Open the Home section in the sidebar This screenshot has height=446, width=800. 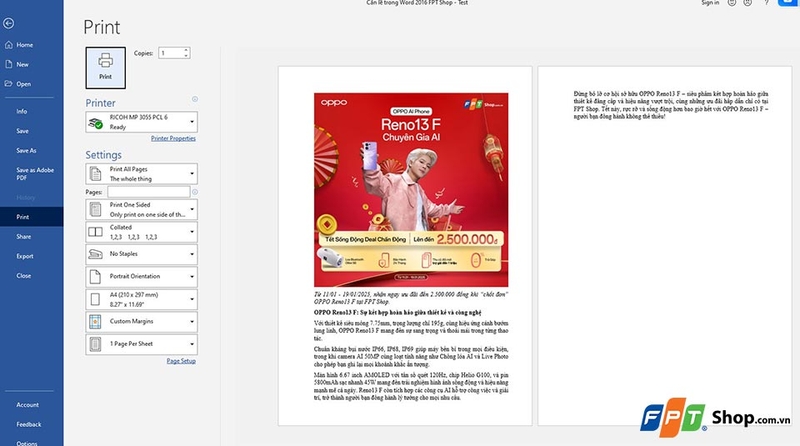pyautogui.click(x=24, y=45)
